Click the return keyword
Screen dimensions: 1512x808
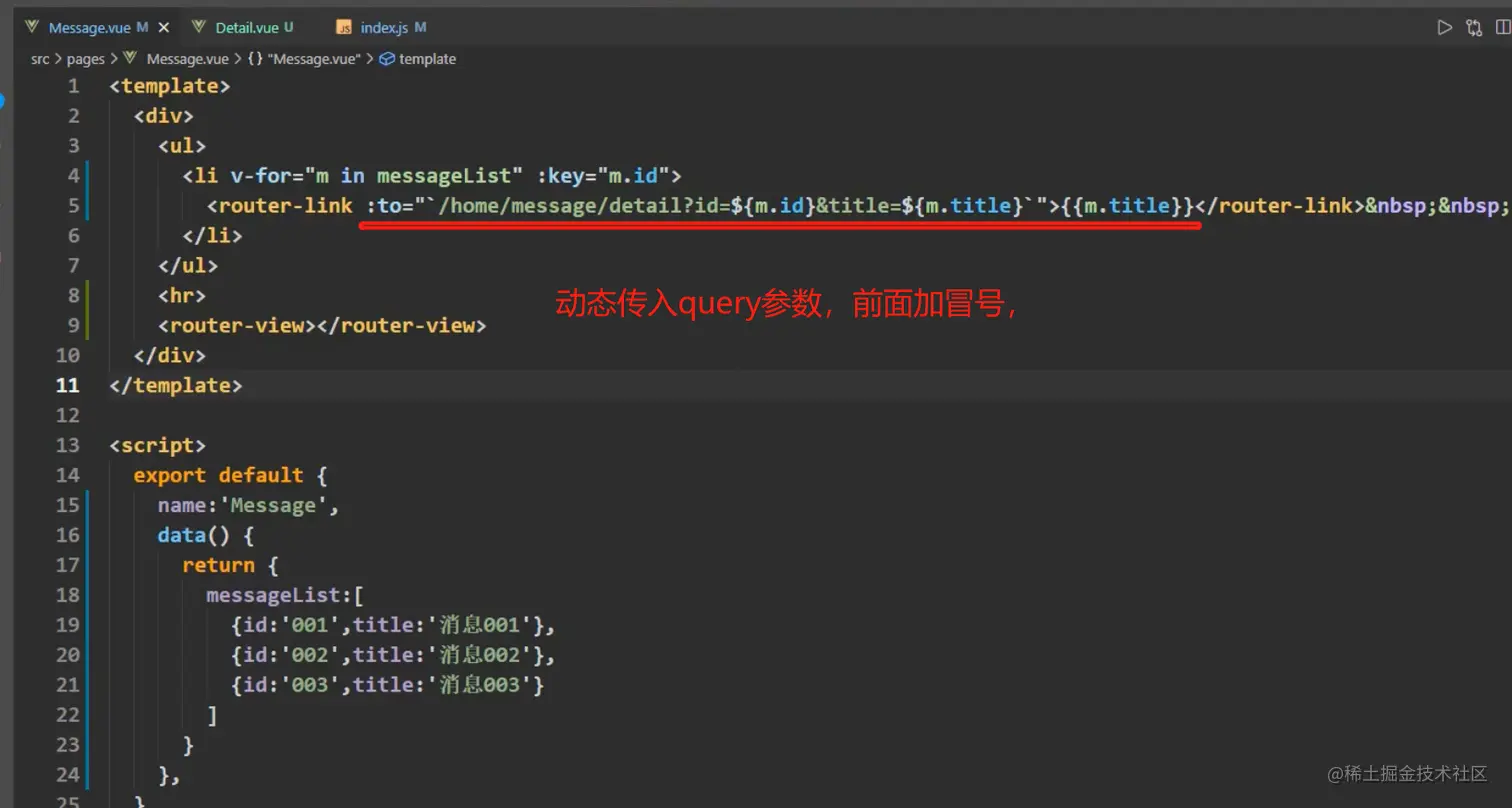(219, 565)
